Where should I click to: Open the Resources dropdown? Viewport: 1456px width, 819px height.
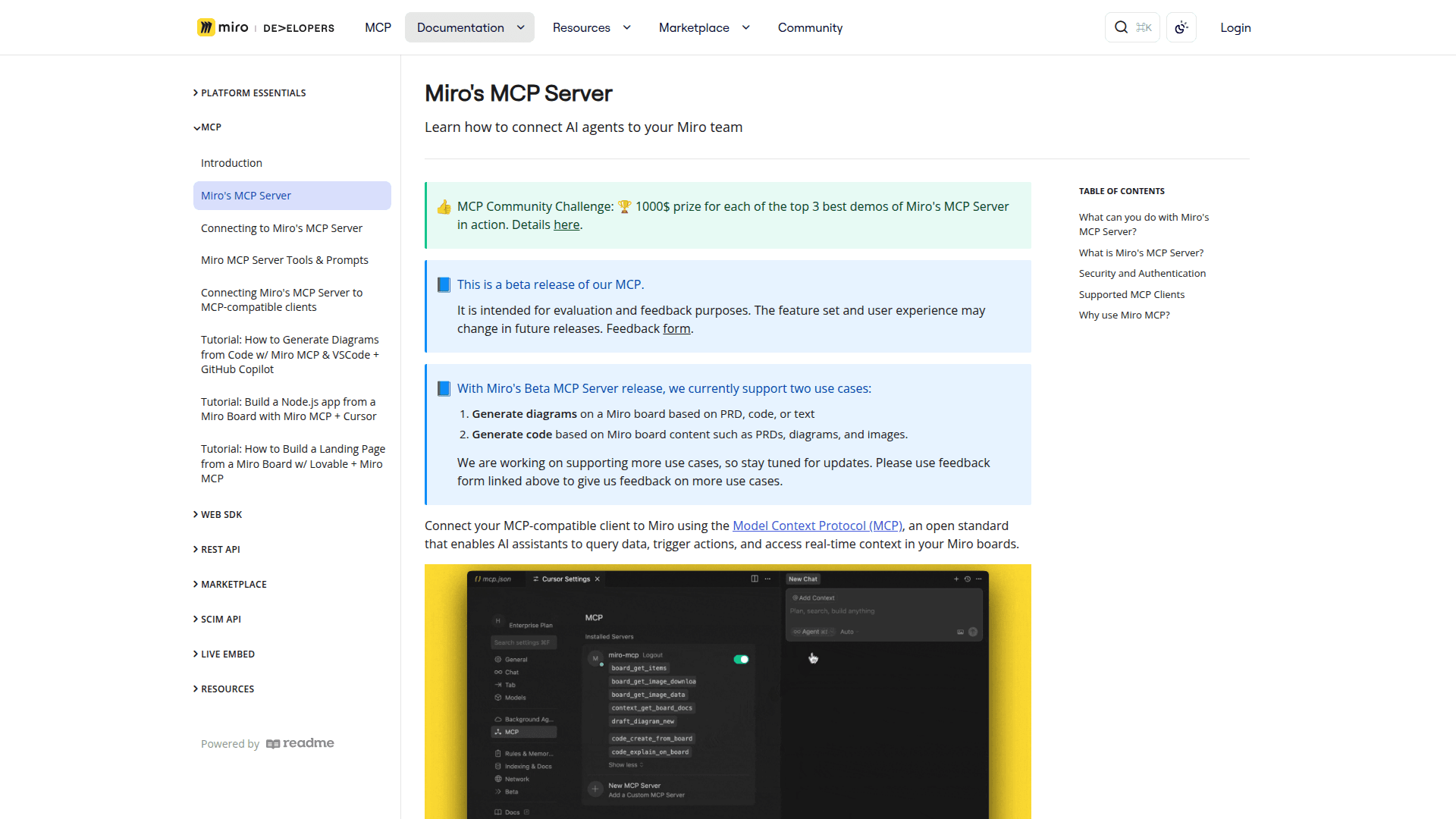(591, 27)
